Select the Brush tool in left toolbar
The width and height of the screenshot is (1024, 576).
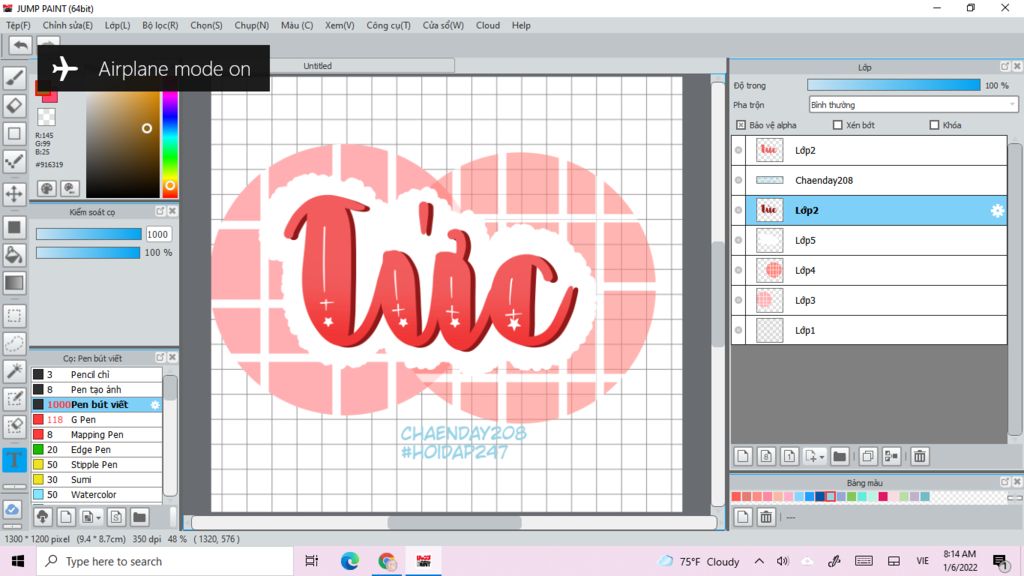(x=14, y=77)
